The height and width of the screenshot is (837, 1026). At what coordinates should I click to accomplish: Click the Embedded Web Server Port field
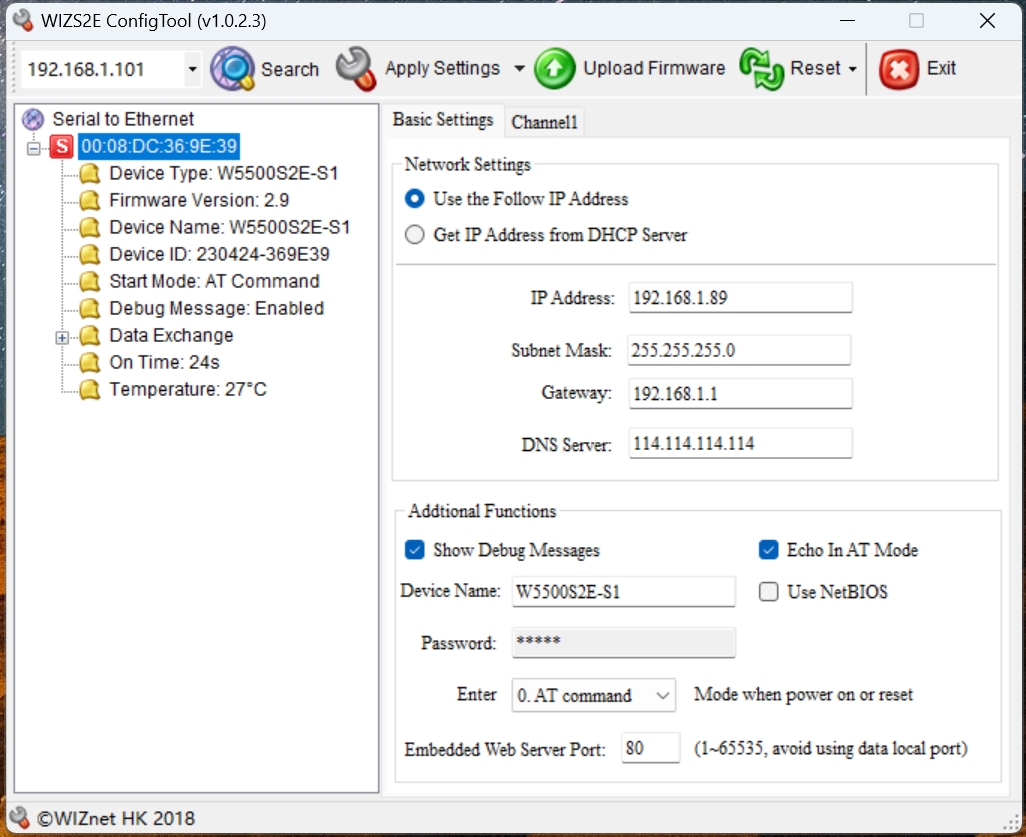point(650,747)
